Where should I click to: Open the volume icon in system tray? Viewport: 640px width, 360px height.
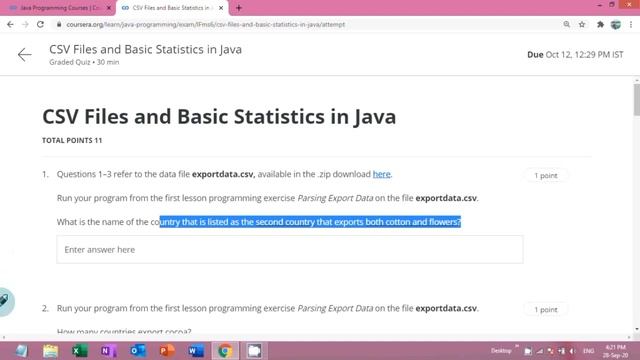point(572,351)
